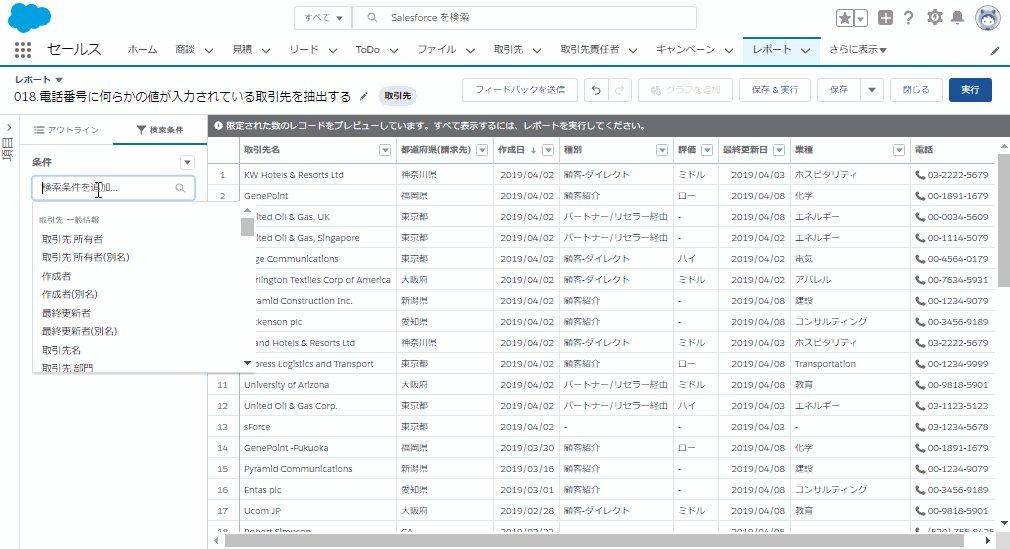Select 取引先名 from the filter list
Screen dimensions: 1010x549
pyautogui.click(x=61, y=350)
